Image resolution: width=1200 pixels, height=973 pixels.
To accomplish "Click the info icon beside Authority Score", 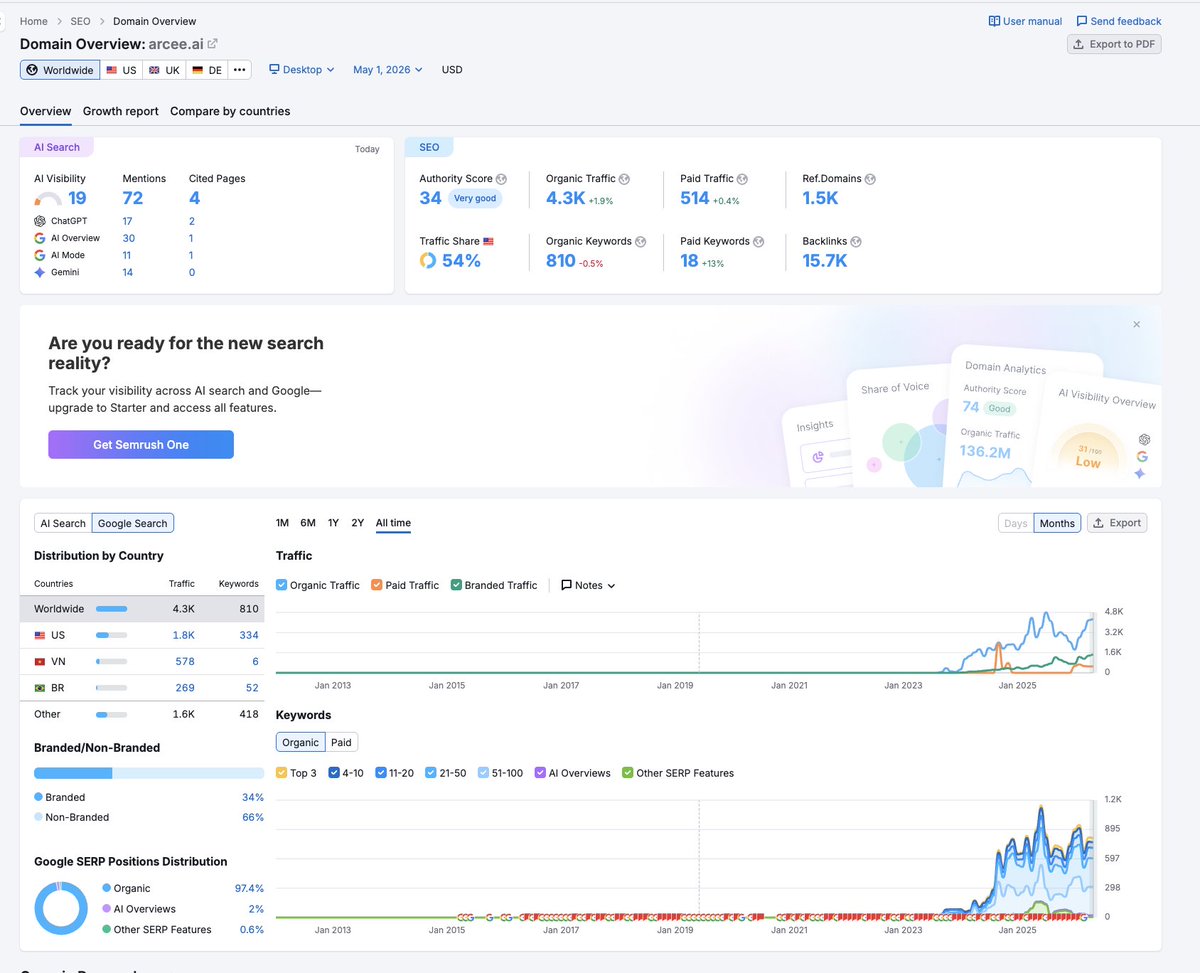I will (502, 179).
